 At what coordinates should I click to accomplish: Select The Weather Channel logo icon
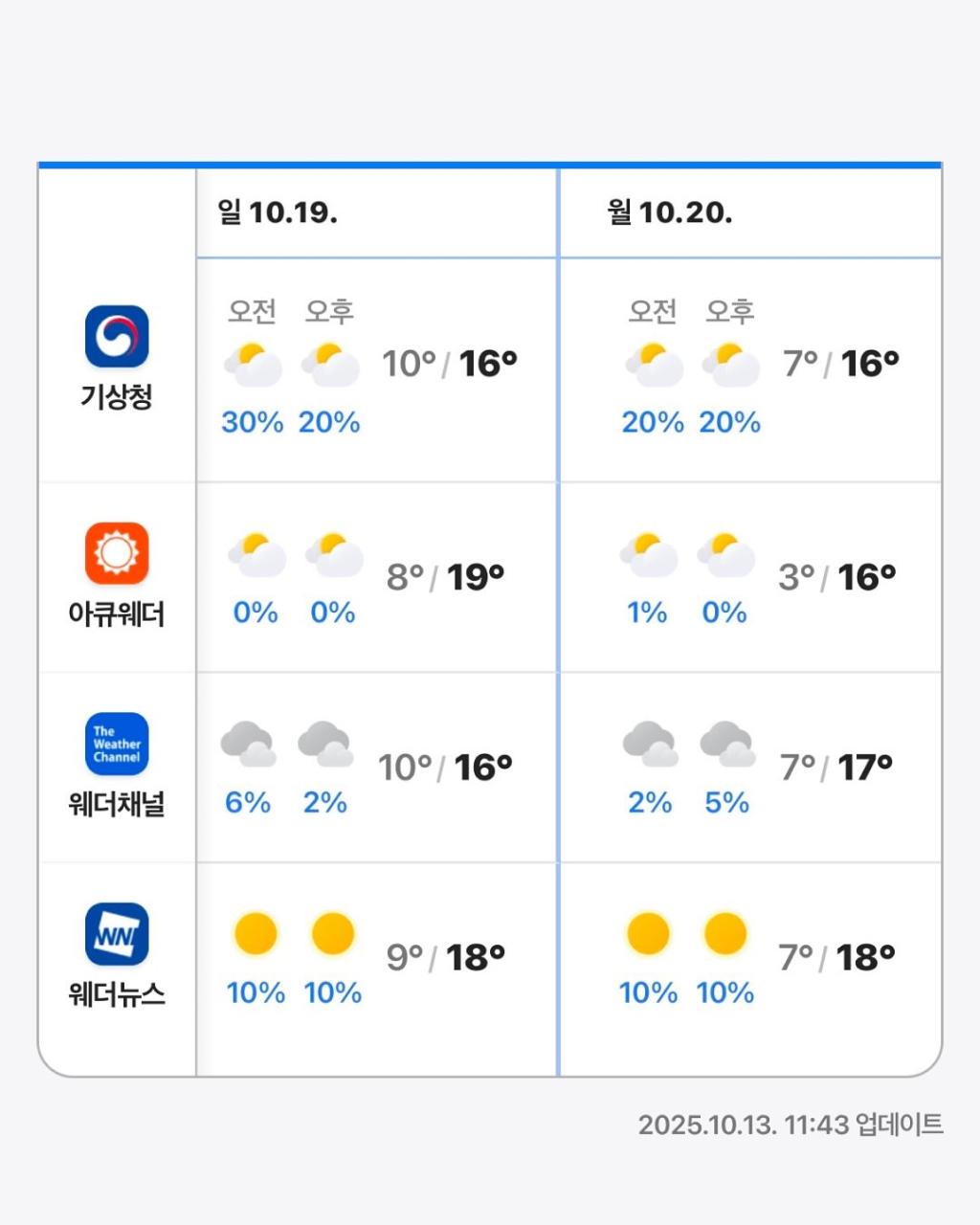pos(117,744)
